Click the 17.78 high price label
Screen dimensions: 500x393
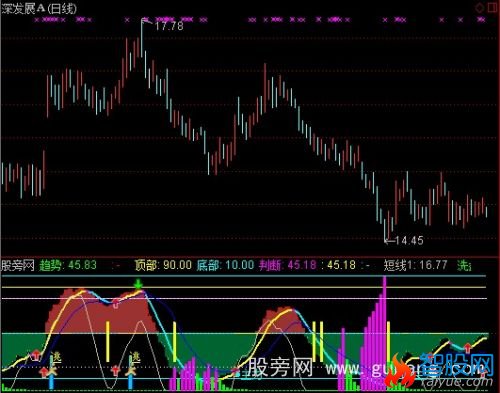pos(169,26)
